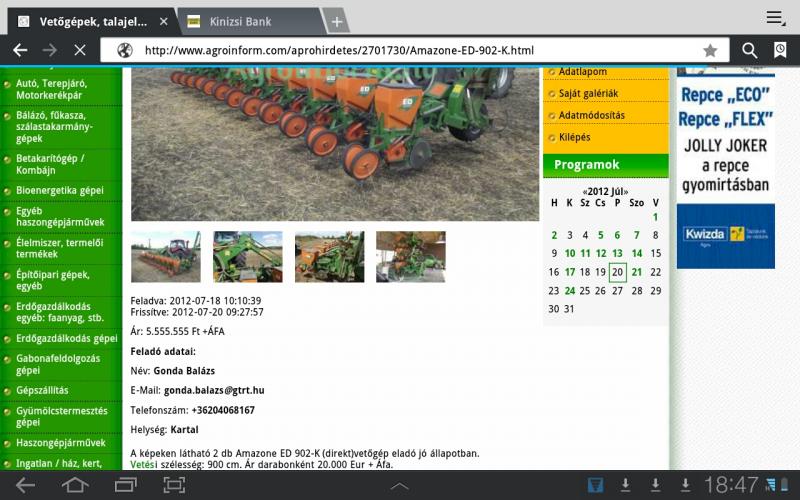Open a new tab with plus button
Viewport: 800px width, 500px height.
tap(337, 21)
